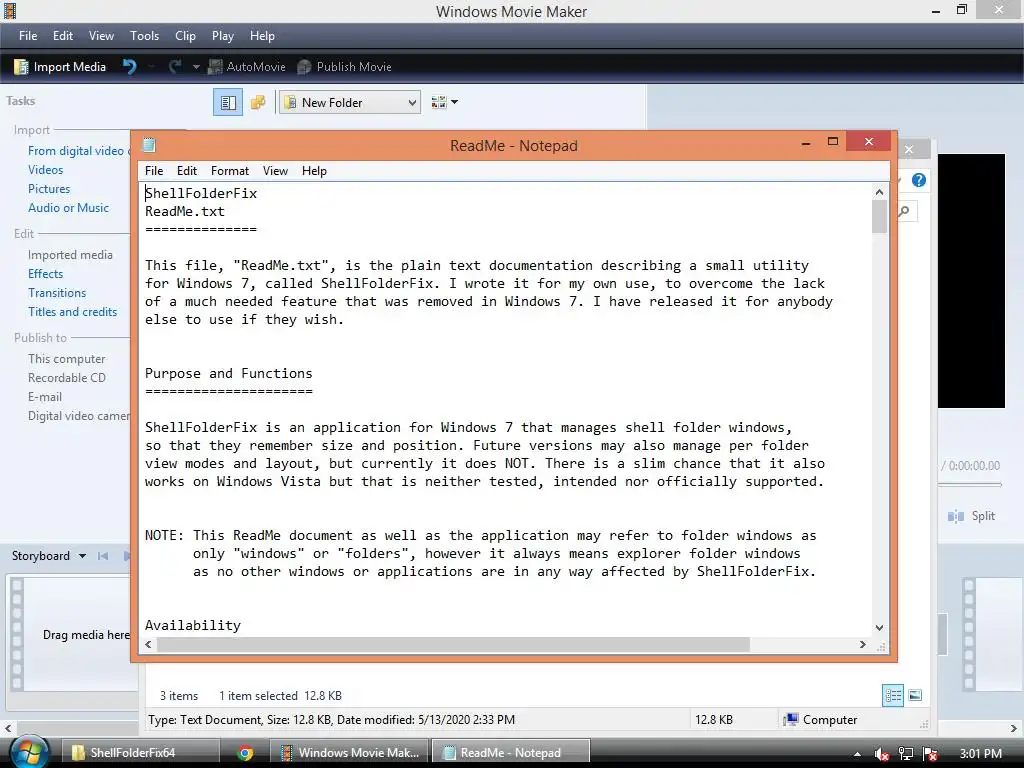Toggle the Tasks pane view icon
Screen dimensions: 1024x768
point(228,103)
